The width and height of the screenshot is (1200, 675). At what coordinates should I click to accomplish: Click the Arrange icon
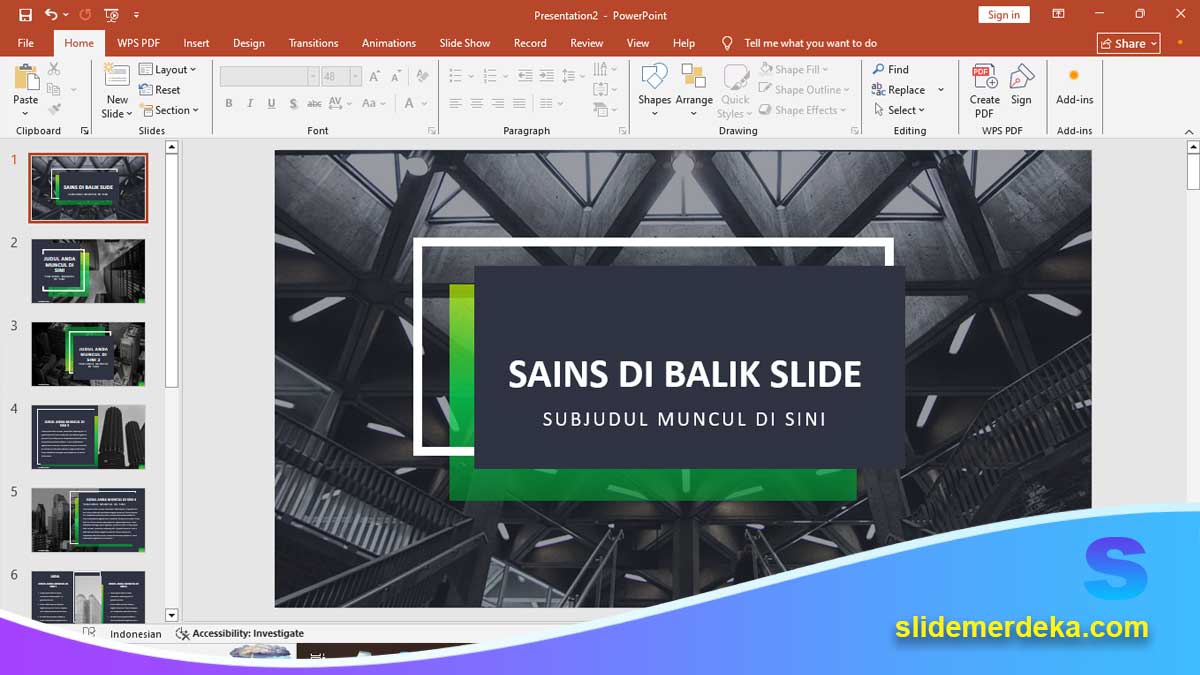(694, 77)
